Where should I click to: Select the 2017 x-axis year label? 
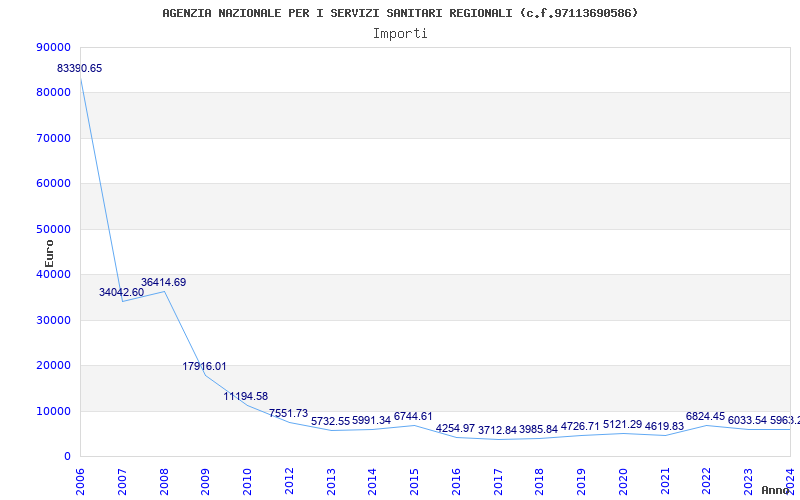pyautogui.click(x=498, y=482)
